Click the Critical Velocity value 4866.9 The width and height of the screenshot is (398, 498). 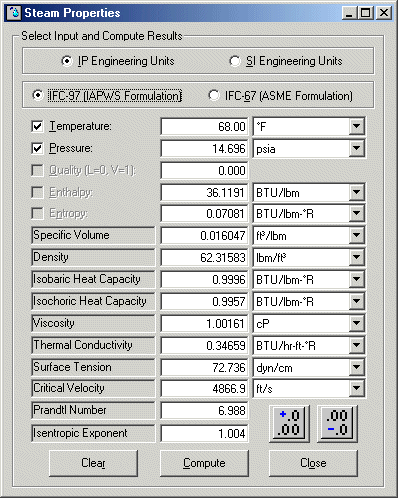point(204,388)
